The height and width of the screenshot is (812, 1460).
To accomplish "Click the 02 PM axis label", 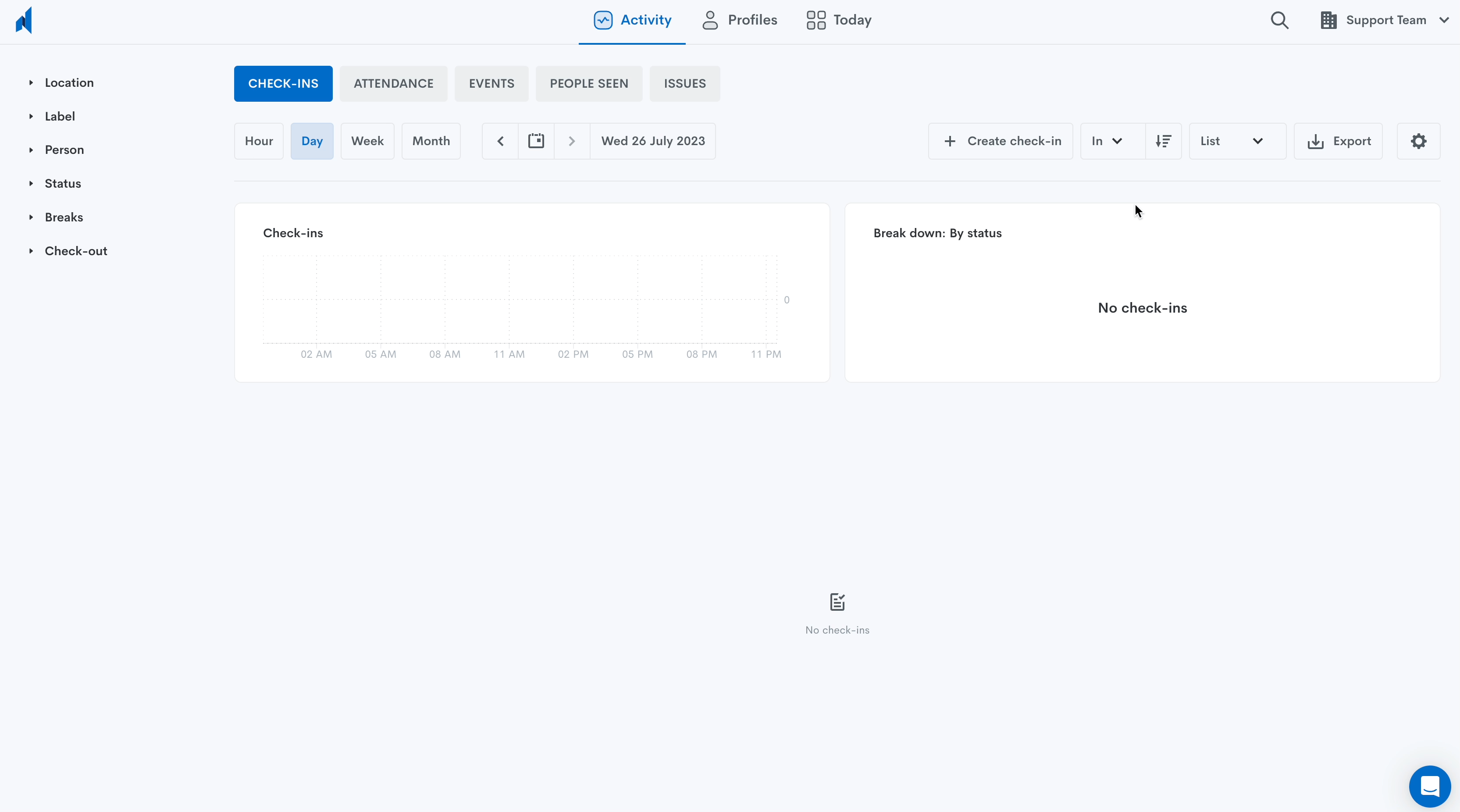I will (573, 354).
